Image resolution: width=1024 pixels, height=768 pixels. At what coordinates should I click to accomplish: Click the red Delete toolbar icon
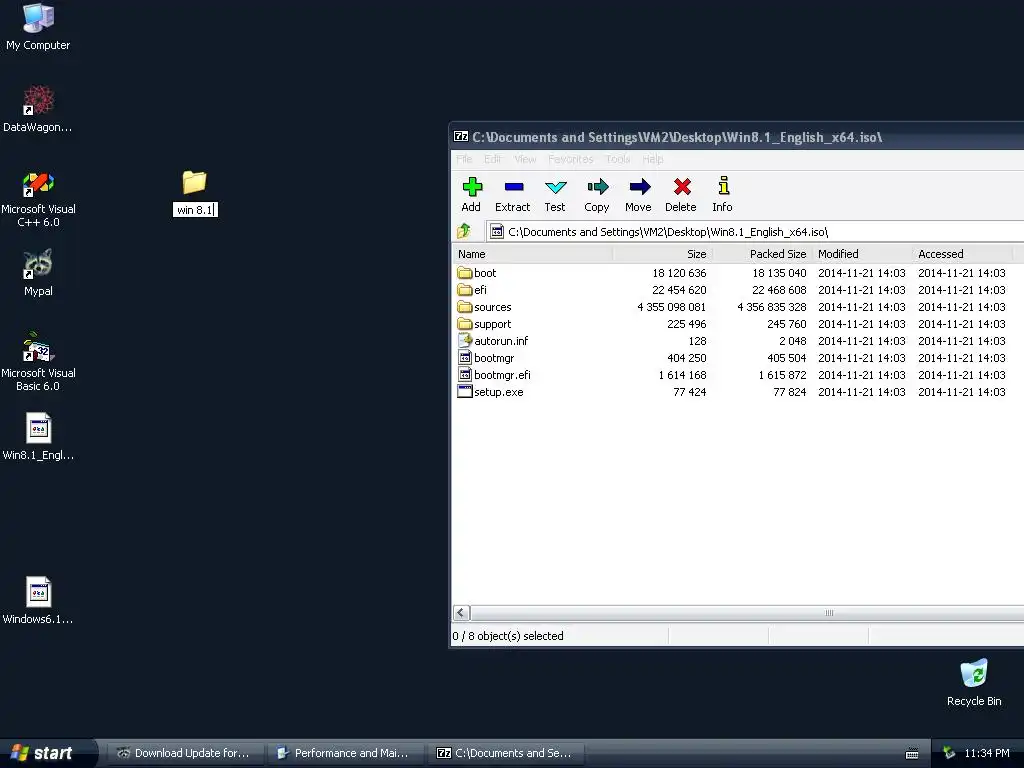point(682,187)
